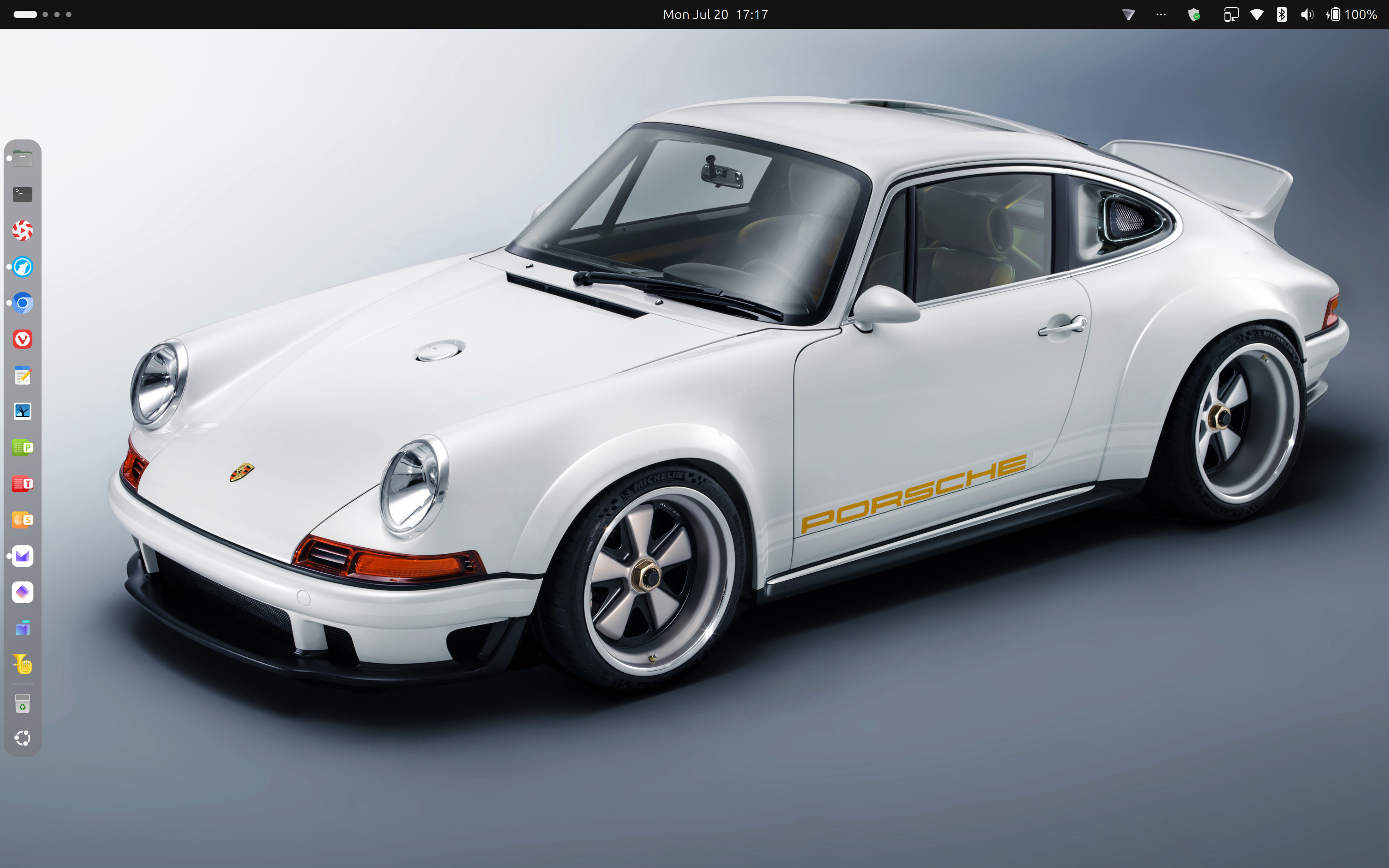Click the Proton VPN triangle tray icon
Image resolution: width=1389 pixels, height=868 pixels.
coord(1129,14)
